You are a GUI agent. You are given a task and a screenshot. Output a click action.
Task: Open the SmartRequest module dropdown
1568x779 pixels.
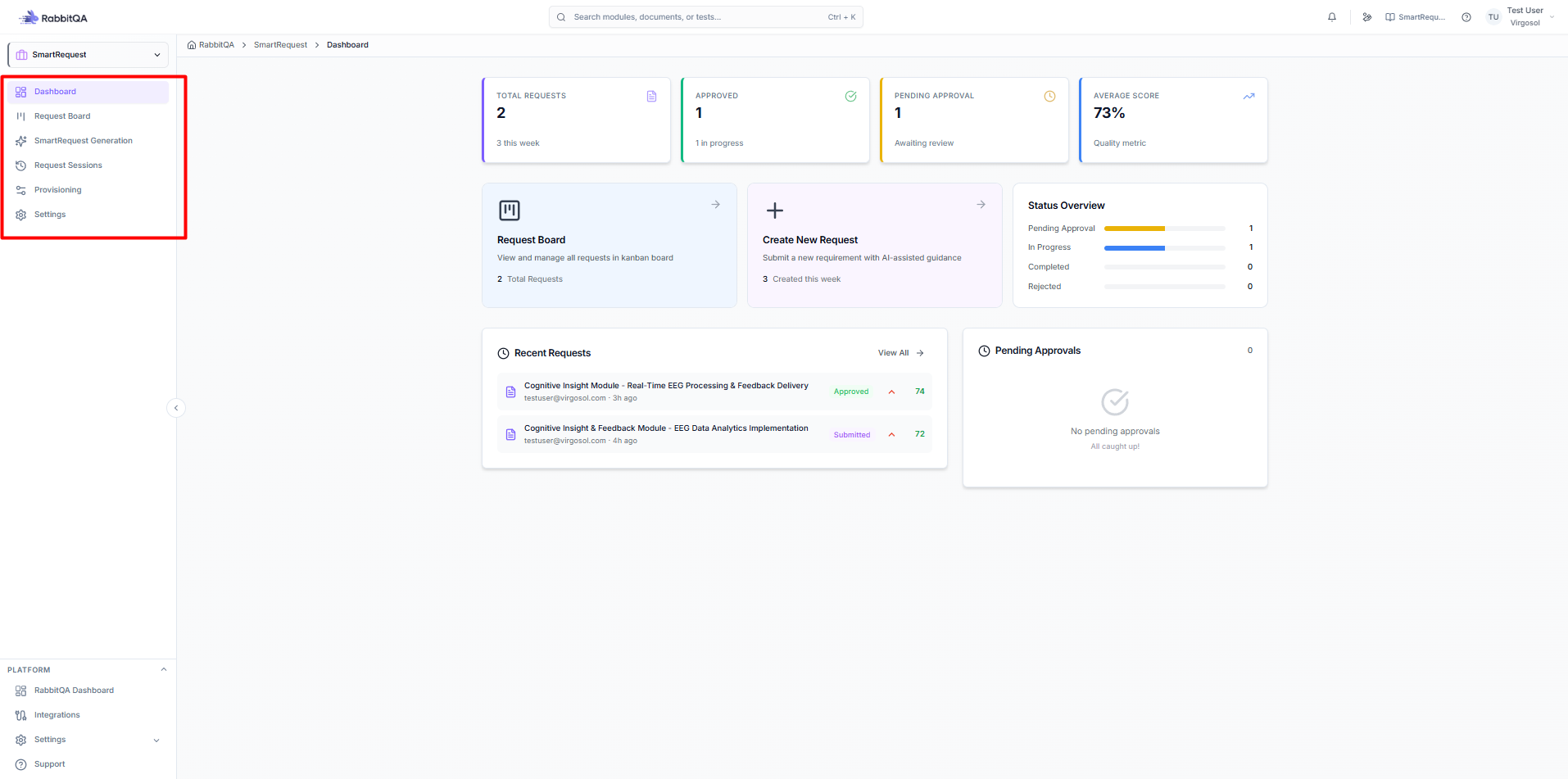(x=88, y=55)
